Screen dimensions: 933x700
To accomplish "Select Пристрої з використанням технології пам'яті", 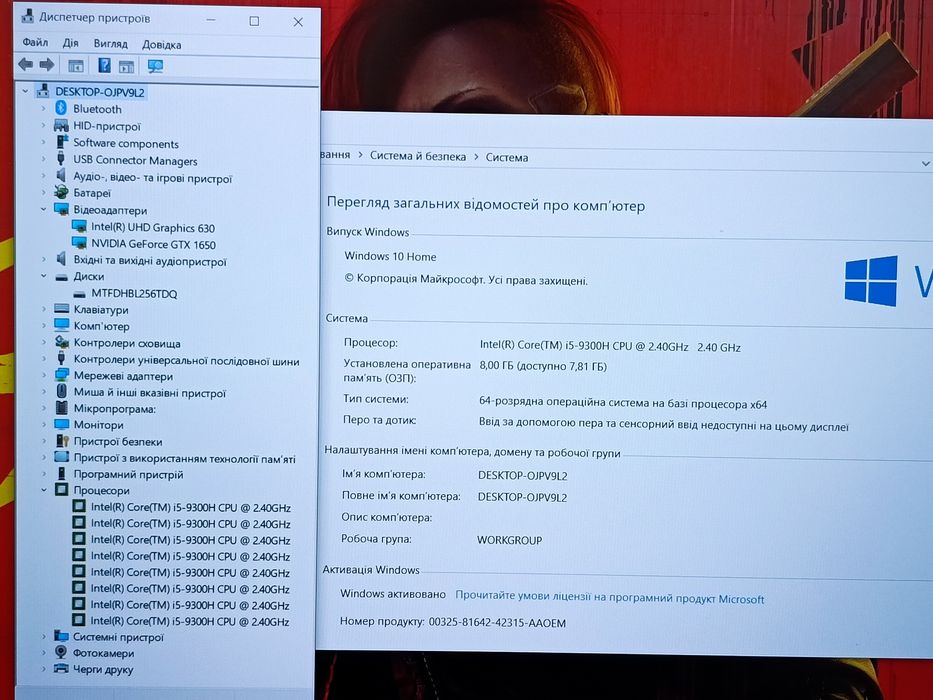I will point(184,458).
